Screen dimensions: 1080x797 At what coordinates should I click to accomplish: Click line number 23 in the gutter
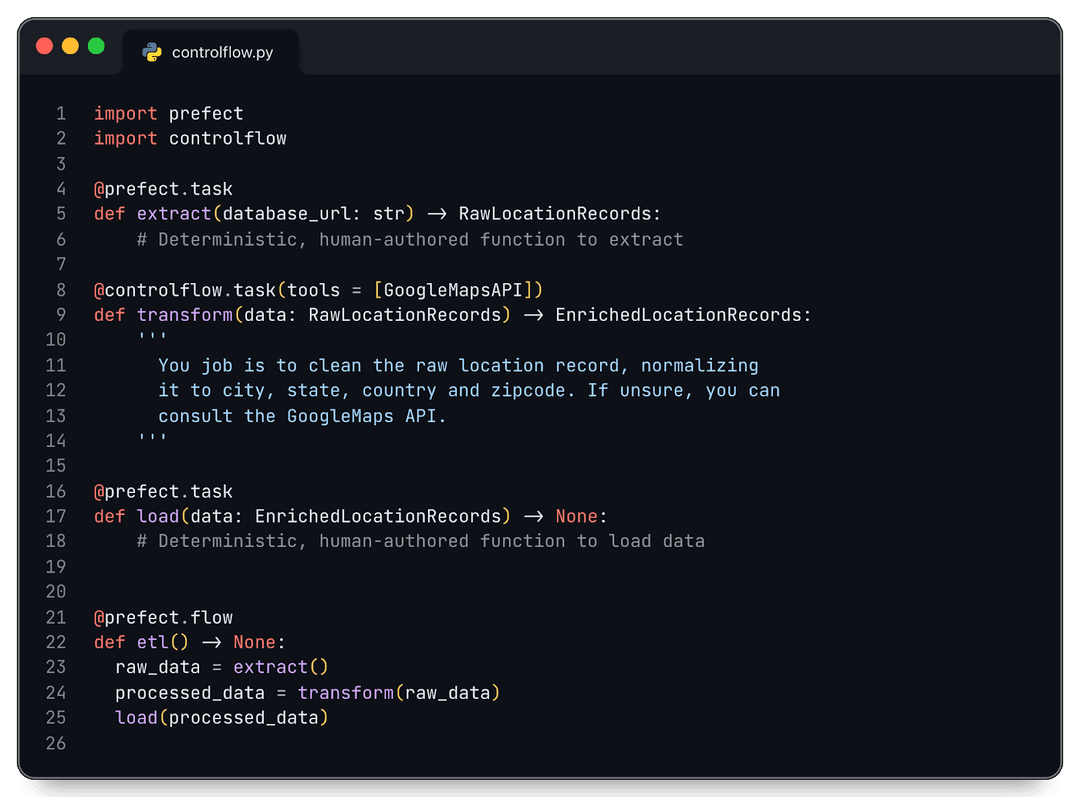(x=55, y=667)
